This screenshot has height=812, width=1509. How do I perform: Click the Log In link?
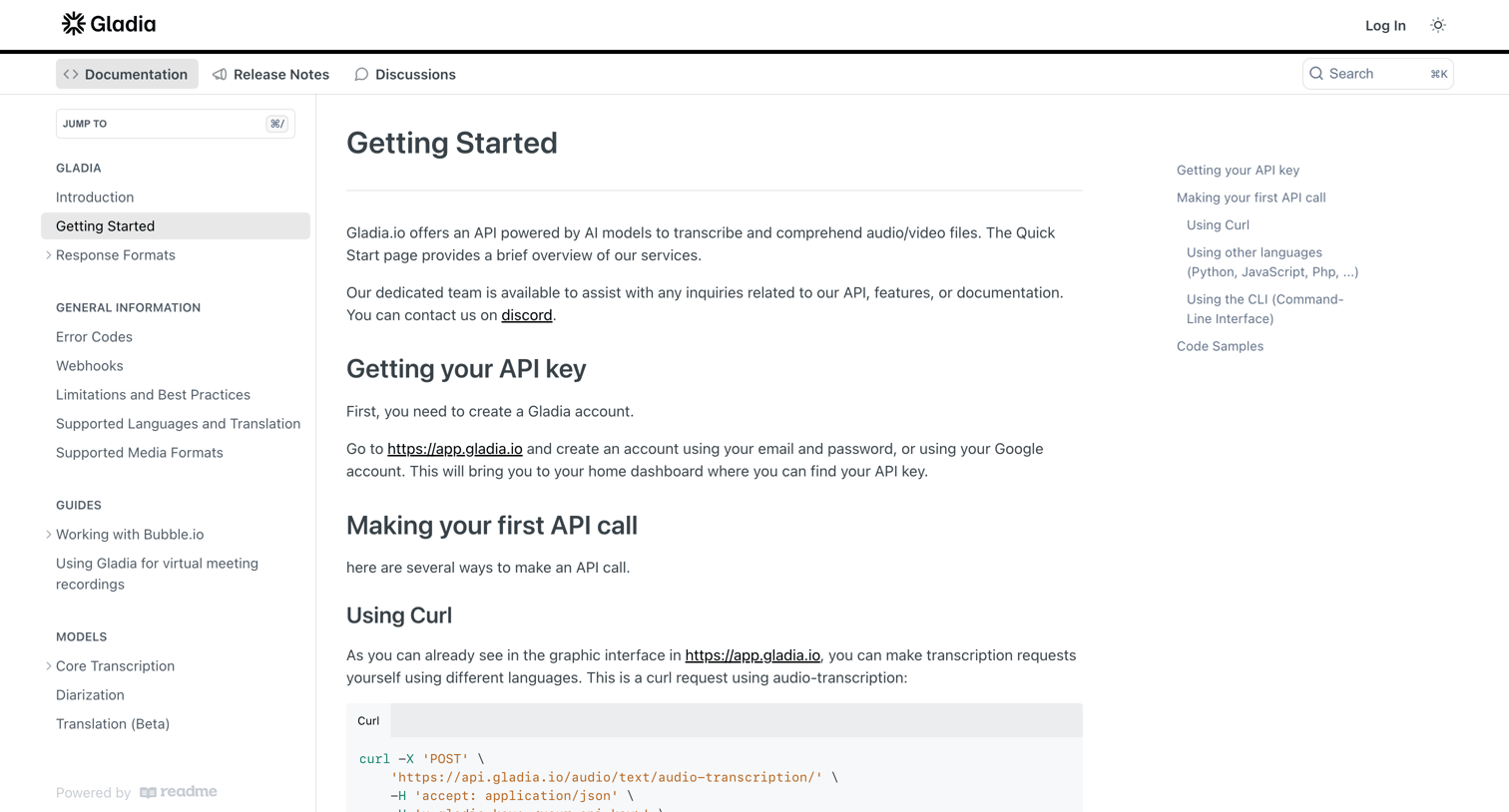tap(1385, 25)
